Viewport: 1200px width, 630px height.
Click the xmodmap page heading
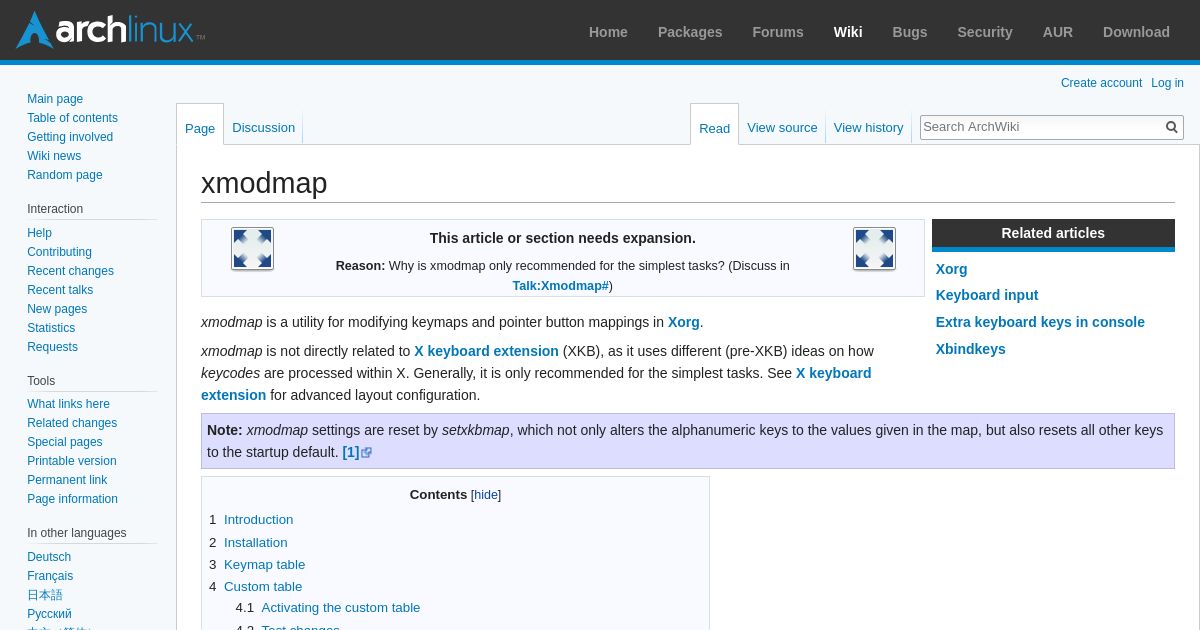264,183
